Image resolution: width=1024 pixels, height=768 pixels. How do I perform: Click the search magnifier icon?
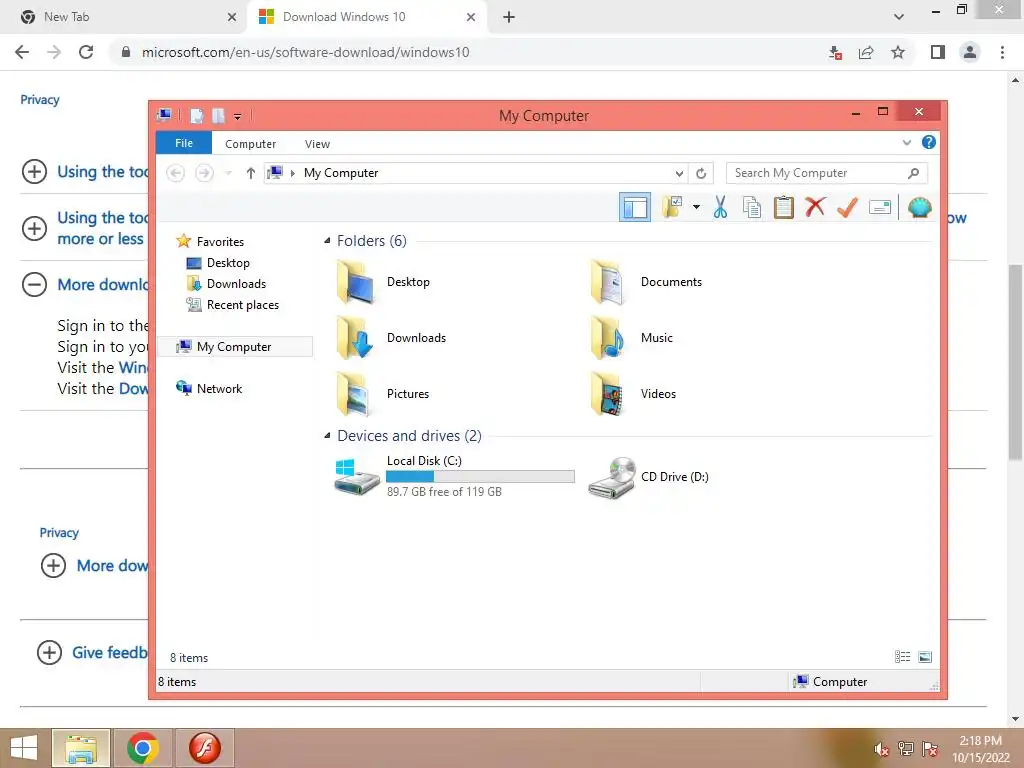(x=914, y=173)
